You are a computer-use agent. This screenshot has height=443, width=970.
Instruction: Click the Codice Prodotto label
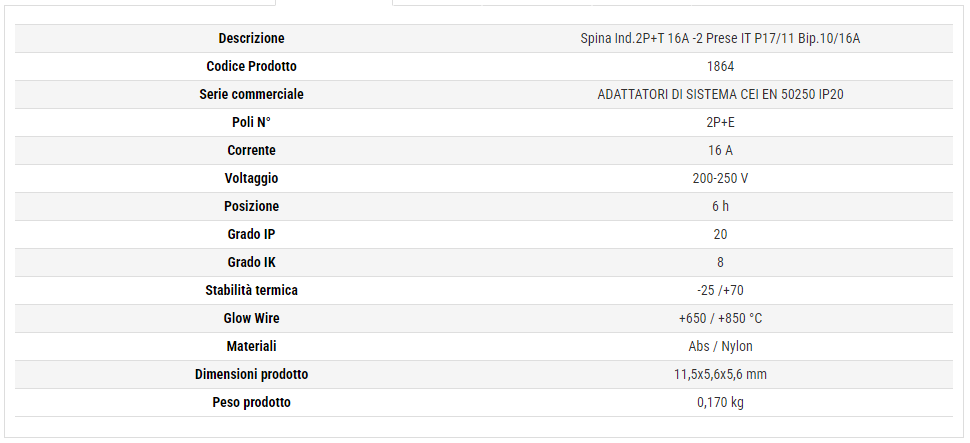pos(251,67)
